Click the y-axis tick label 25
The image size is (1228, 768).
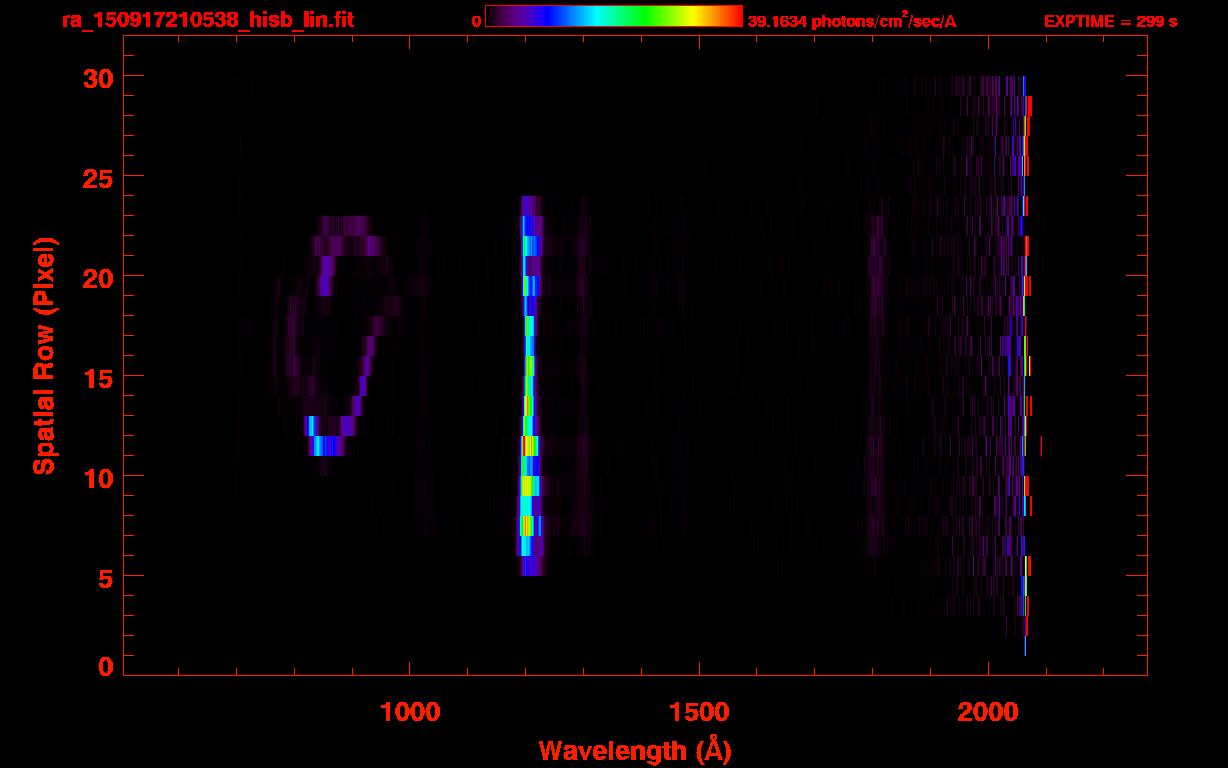(96, 176)
